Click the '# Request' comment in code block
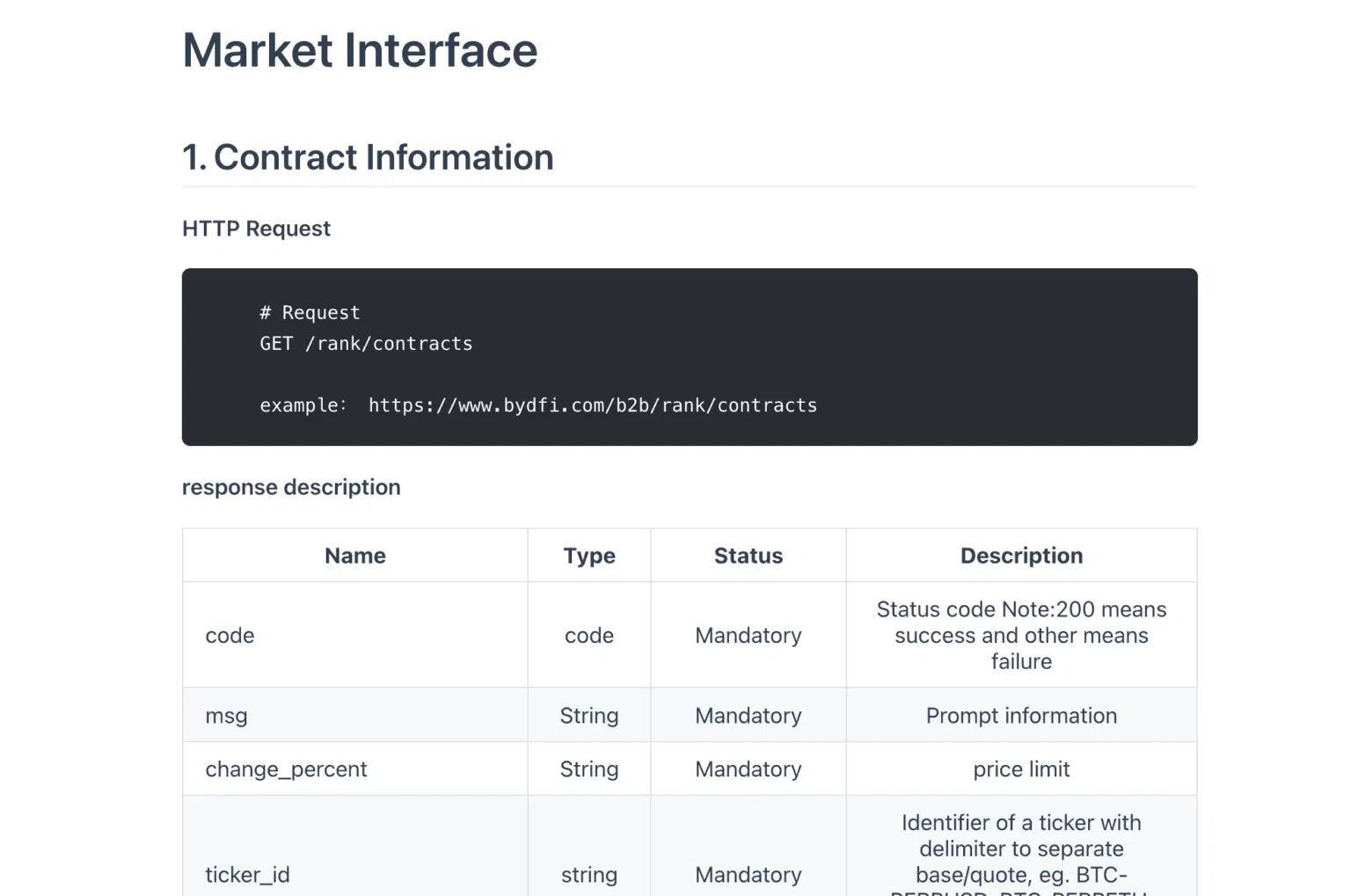Screen dimensions: 1351x896 click(x=310, y=313)
